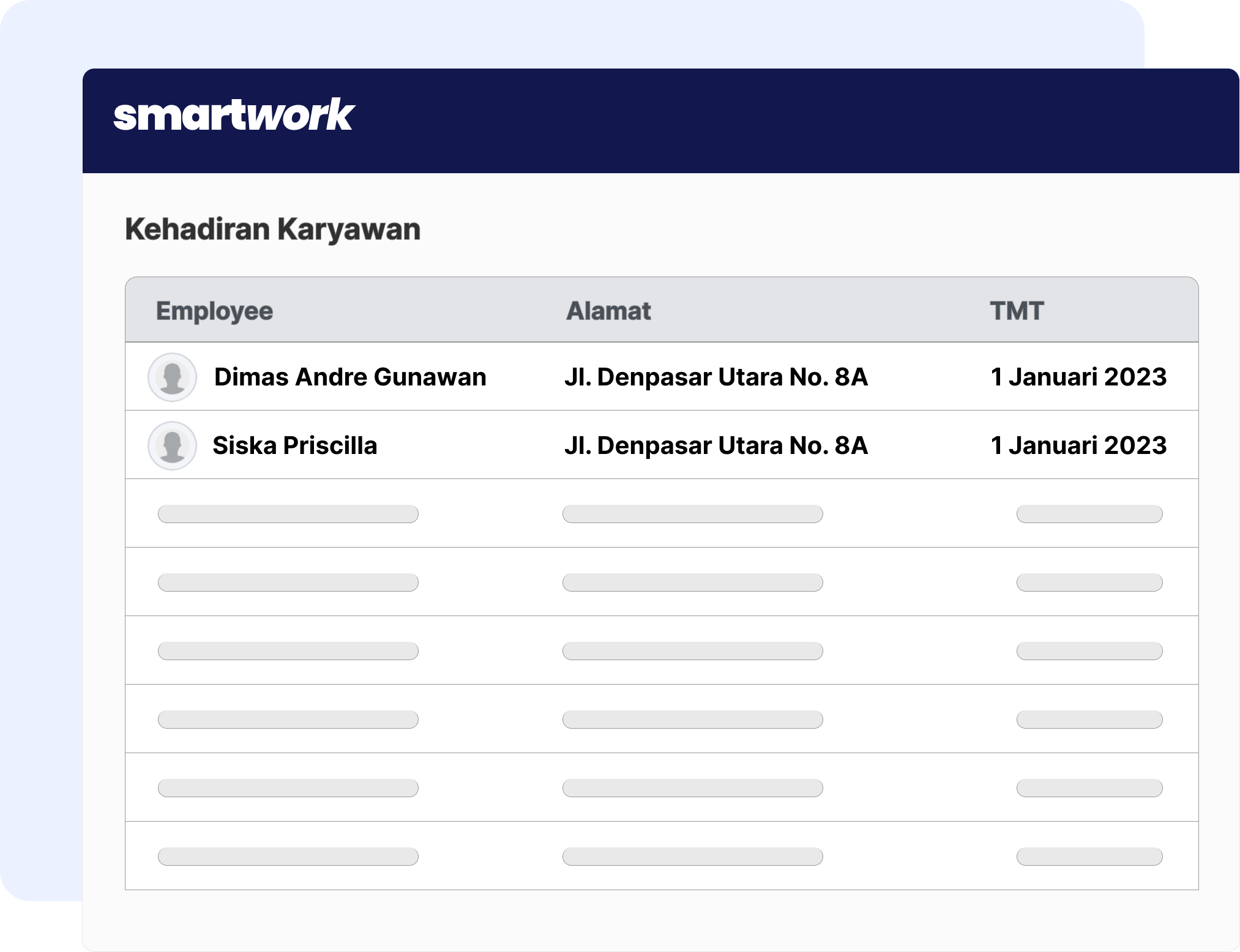
Task: Sort by the Alamat column header
Action: coord(608,311)
